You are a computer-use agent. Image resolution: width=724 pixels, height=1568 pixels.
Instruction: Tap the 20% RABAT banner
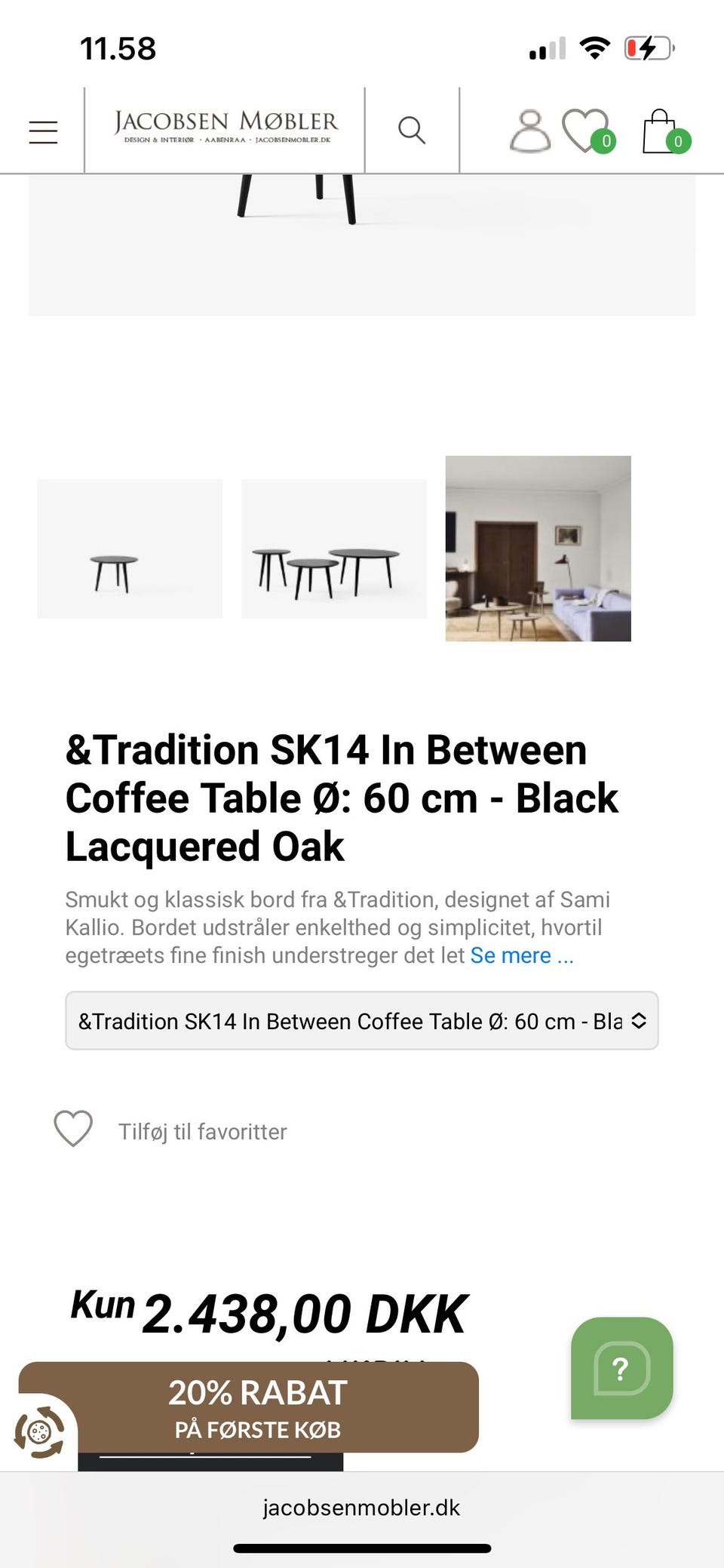[258, 1407]
